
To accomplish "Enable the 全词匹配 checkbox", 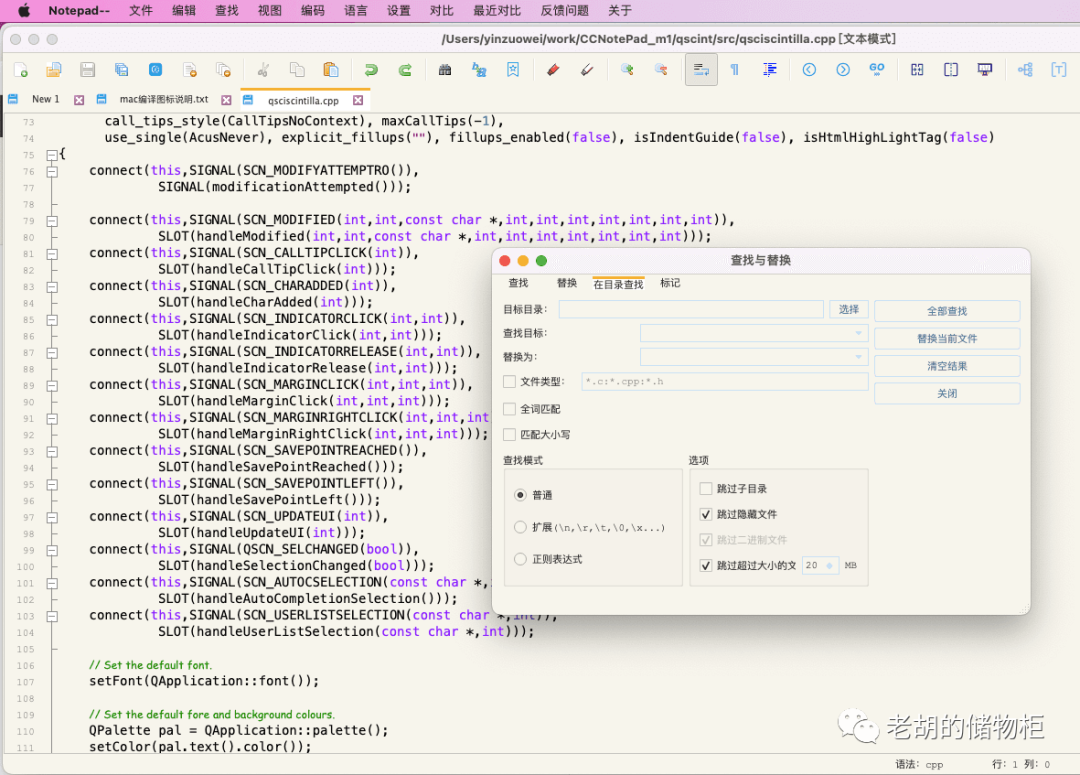I will (x=510, y=409).
